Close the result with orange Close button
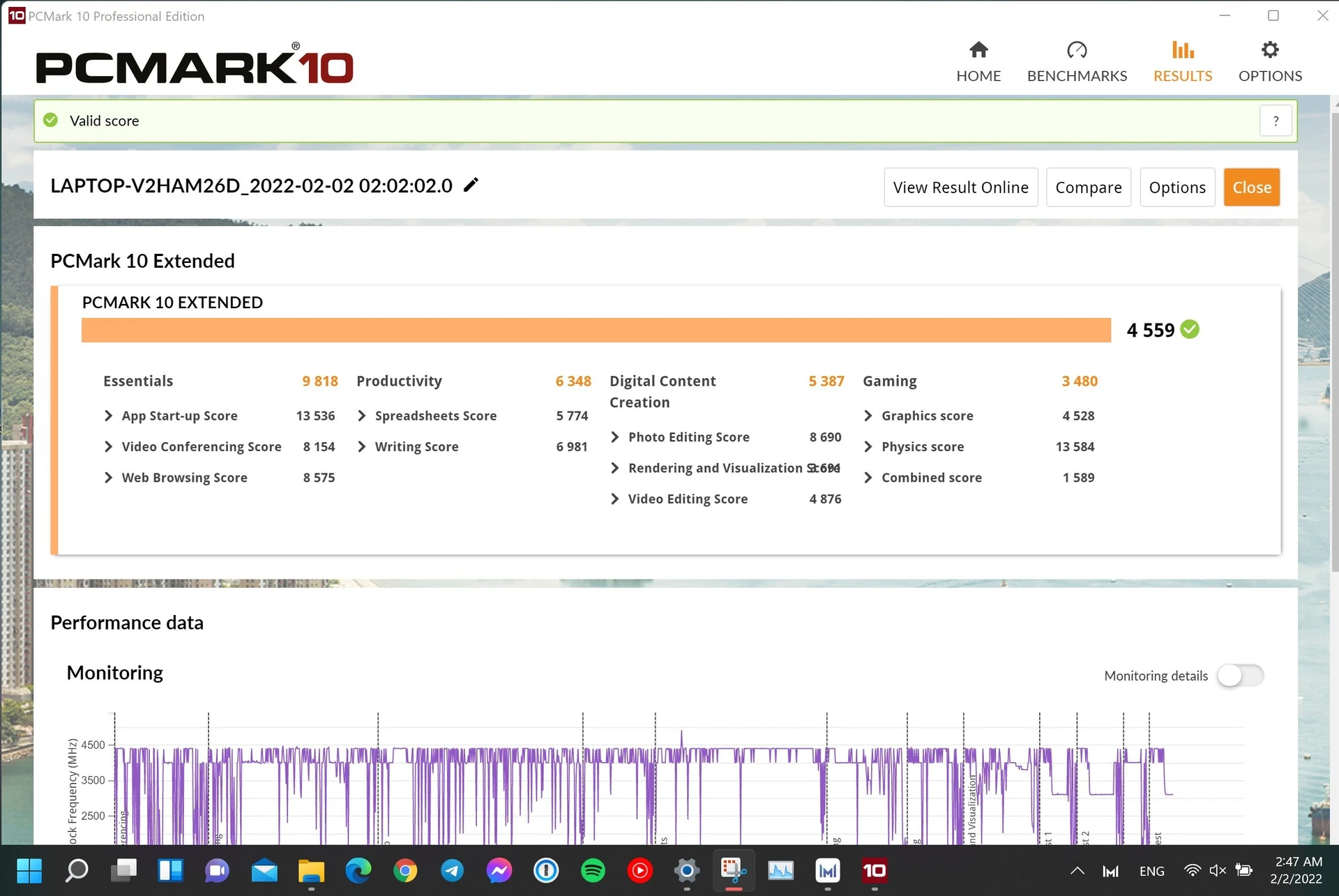 pos(1252,188)
